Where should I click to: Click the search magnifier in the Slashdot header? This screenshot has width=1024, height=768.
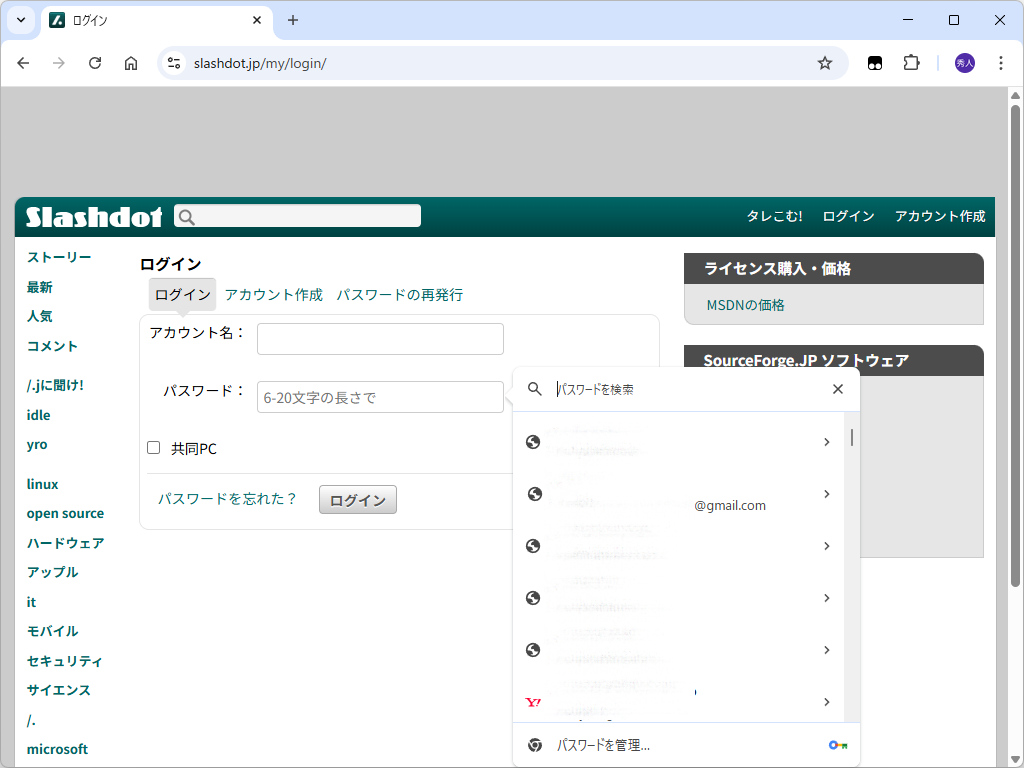pos(187,215)
